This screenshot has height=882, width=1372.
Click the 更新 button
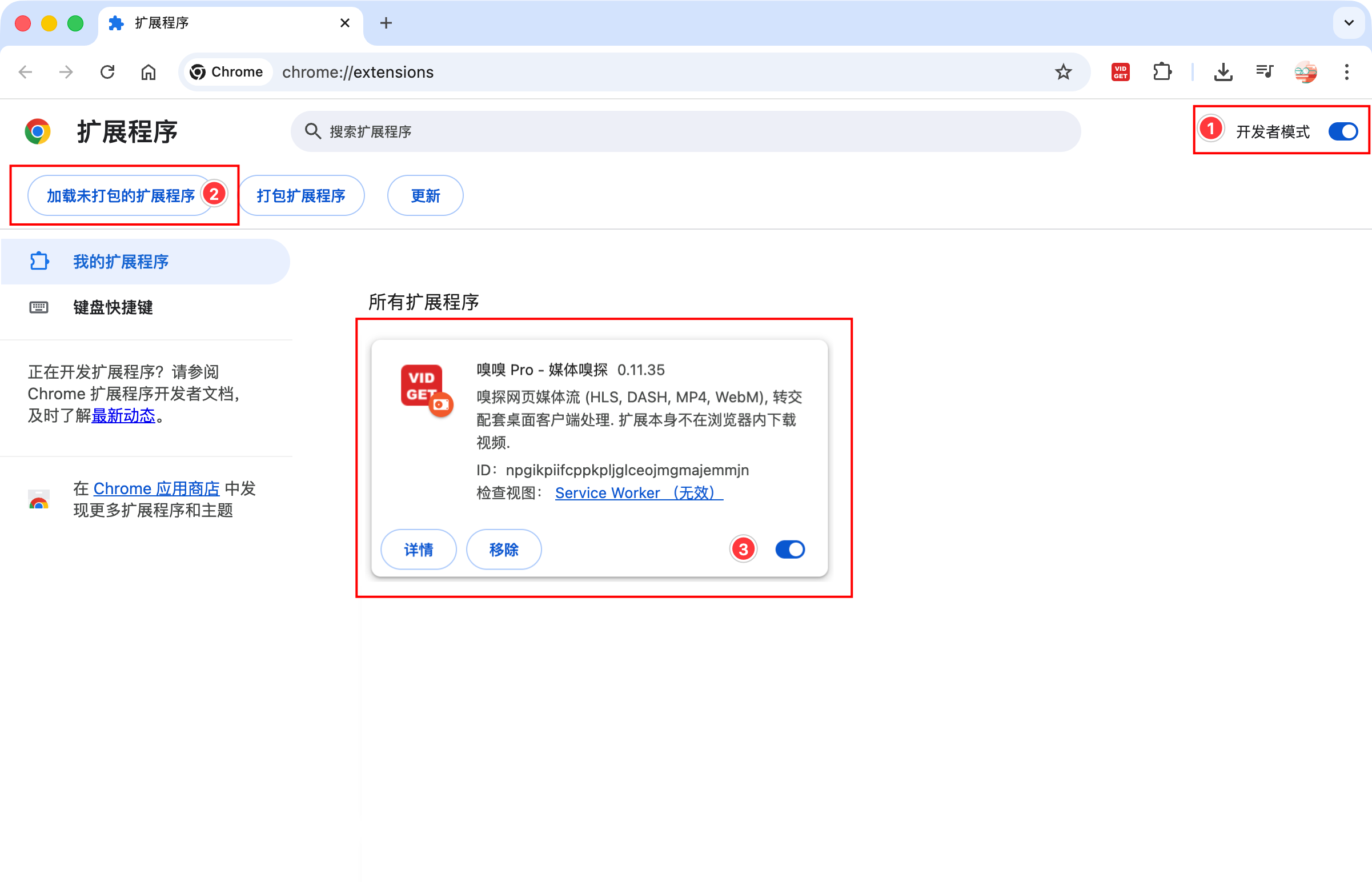(426, 196)
